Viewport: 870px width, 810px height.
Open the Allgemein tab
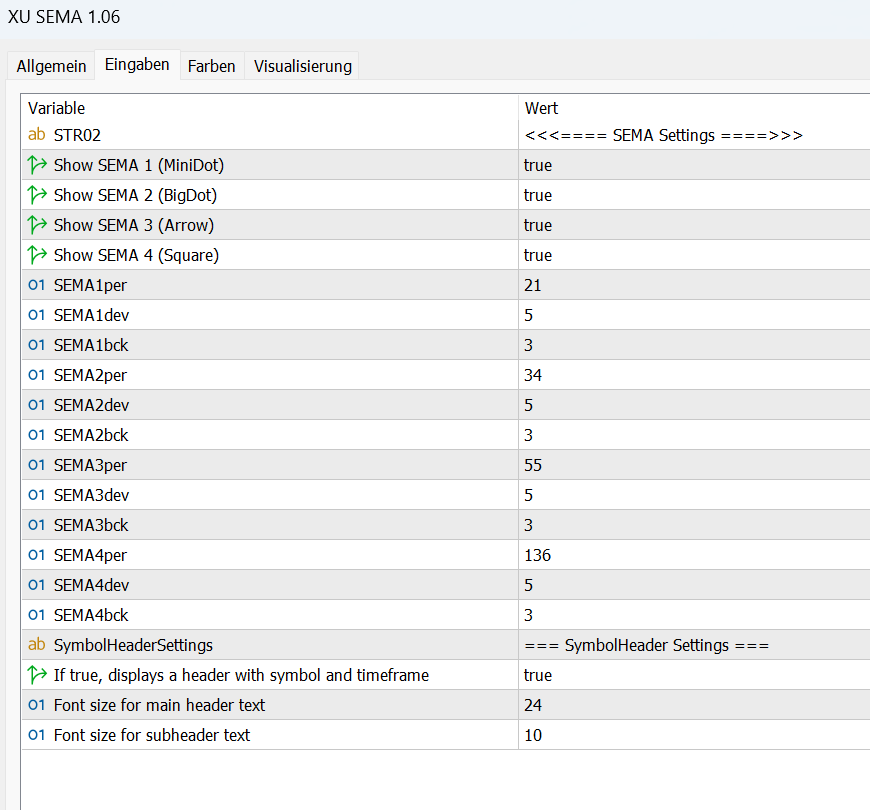tap(51, 66)
